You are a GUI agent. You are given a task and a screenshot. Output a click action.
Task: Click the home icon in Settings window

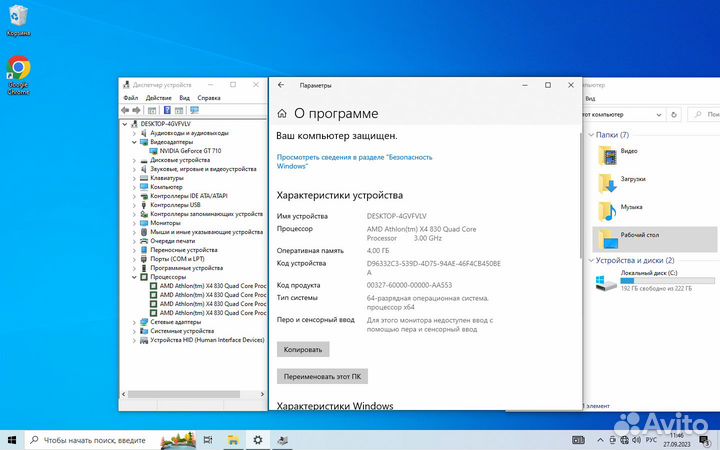(x=282, y=113)
